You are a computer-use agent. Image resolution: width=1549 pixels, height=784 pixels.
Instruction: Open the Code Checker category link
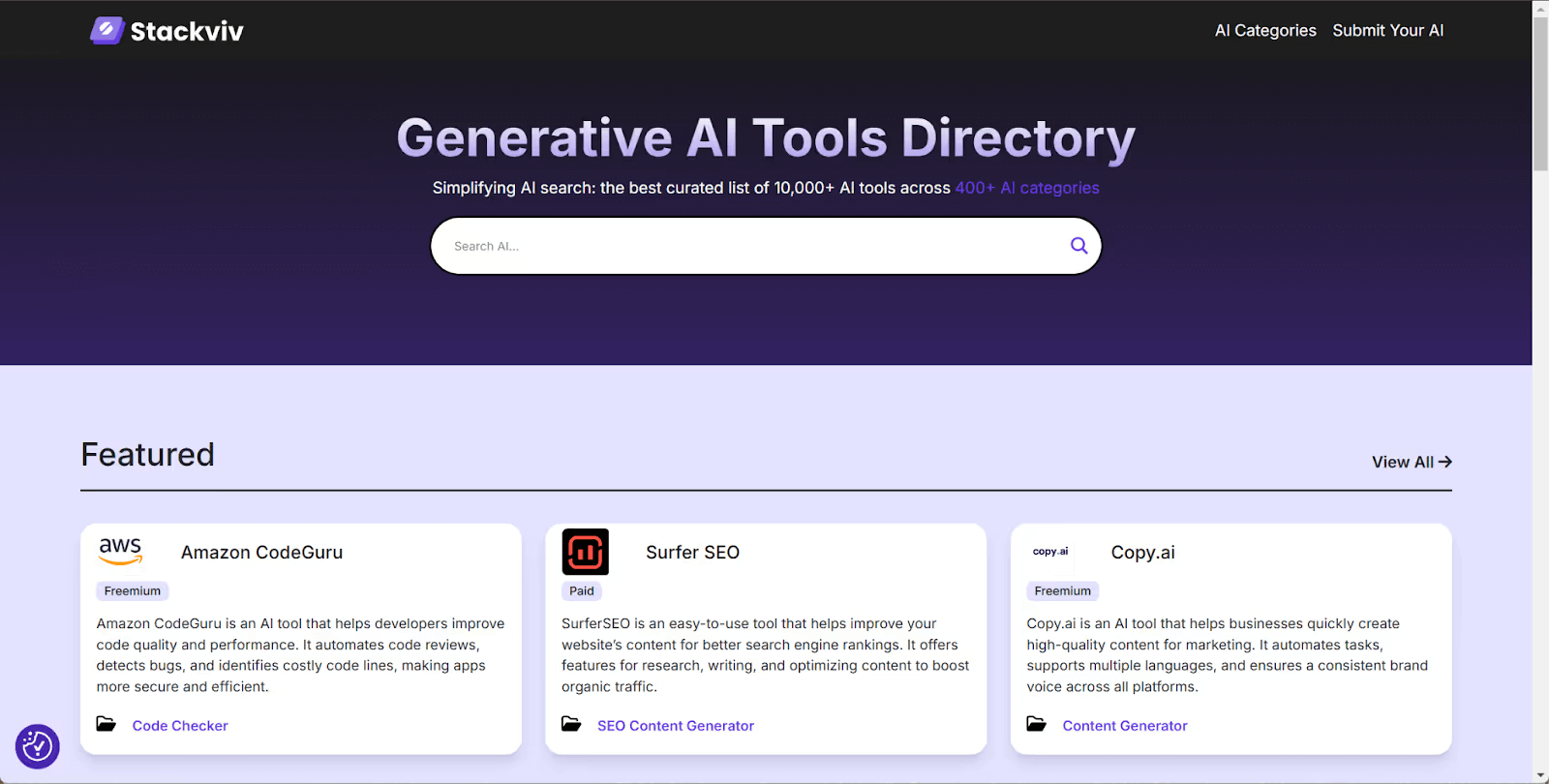[x=180, y=726]
